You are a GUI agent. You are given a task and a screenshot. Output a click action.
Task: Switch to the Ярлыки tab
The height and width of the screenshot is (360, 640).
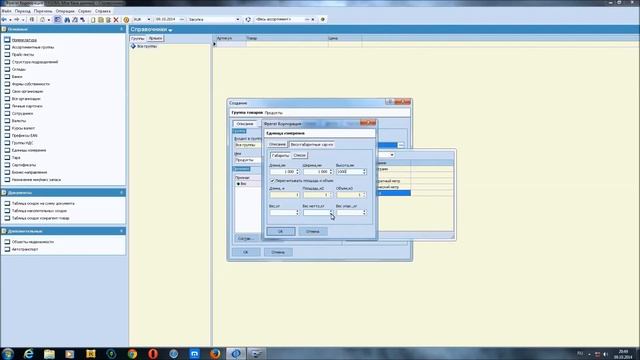click(155, 38)
